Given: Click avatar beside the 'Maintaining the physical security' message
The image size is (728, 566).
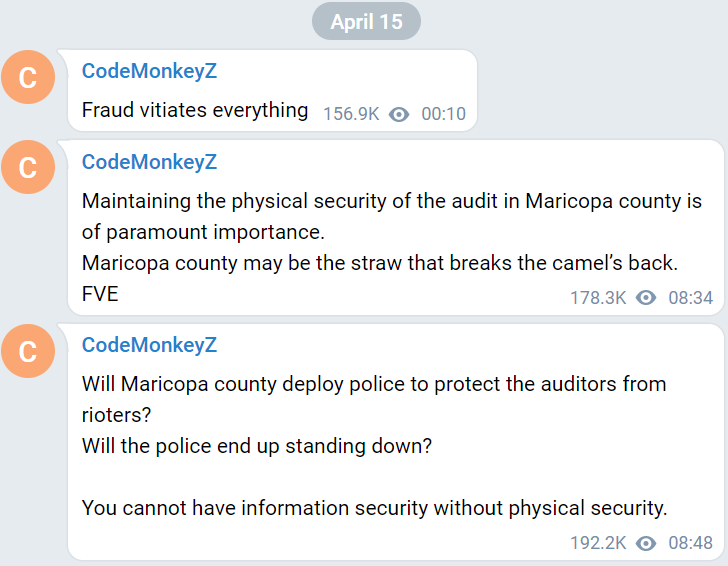Looking at the screenshot, I should point(28,168).
